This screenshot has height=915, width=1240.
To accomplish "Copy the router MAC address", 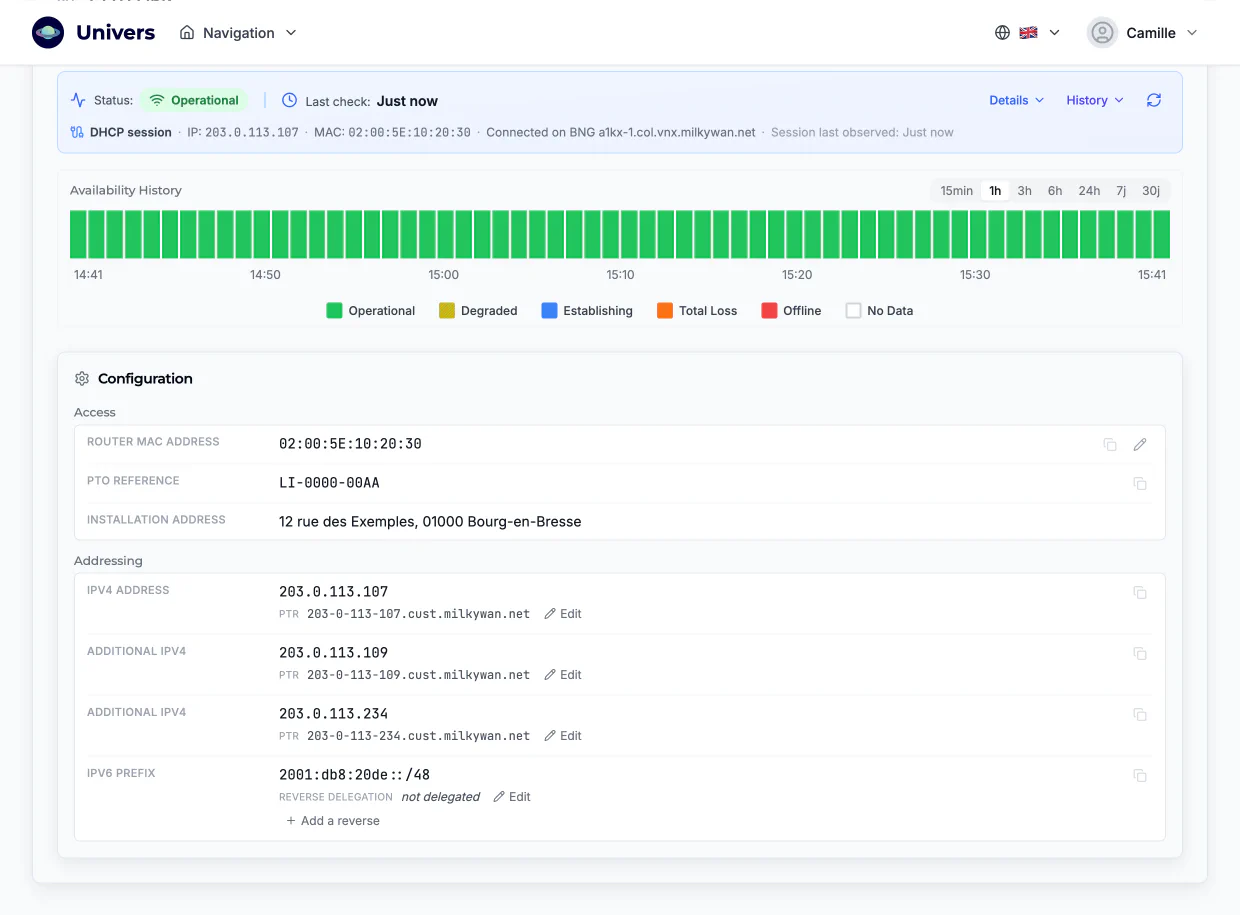I will point(1110,445).
